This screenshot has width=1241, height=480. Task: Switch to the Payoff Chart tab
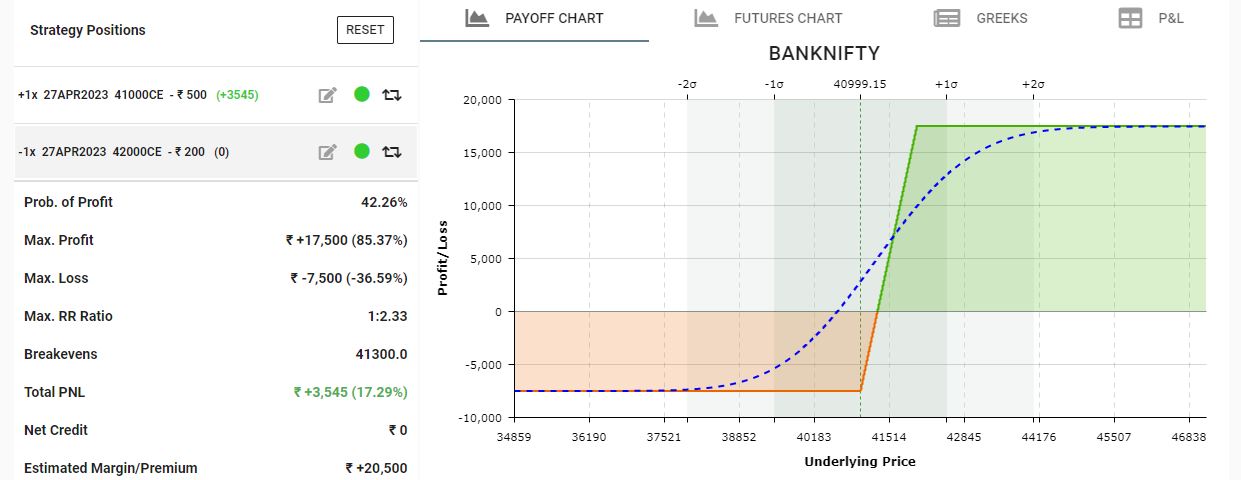[534, 19]
